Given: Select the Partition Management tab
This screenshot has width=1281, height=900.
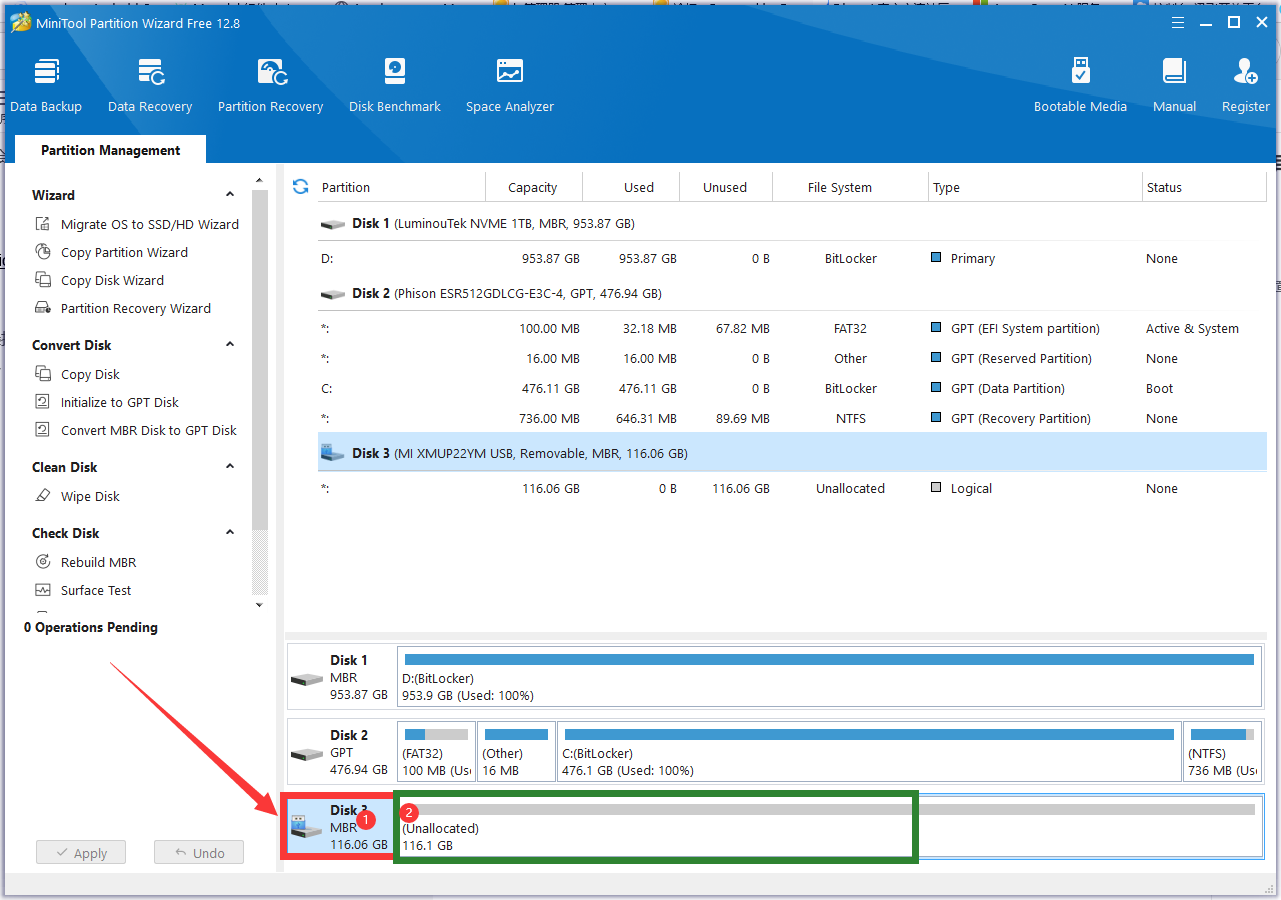Looking at the screenshot, I should (x=110, y=150).
